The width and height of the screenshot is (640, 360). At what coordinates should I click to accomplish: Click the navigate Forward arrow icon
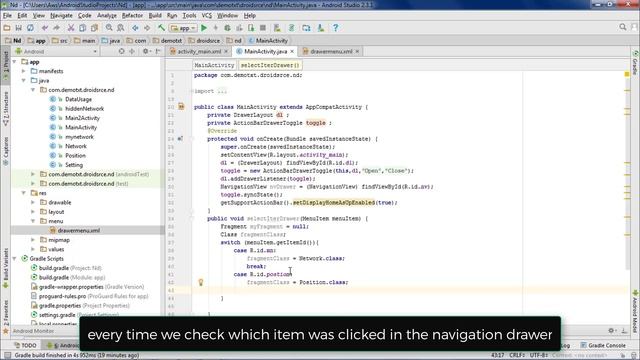tap(147, 28)
